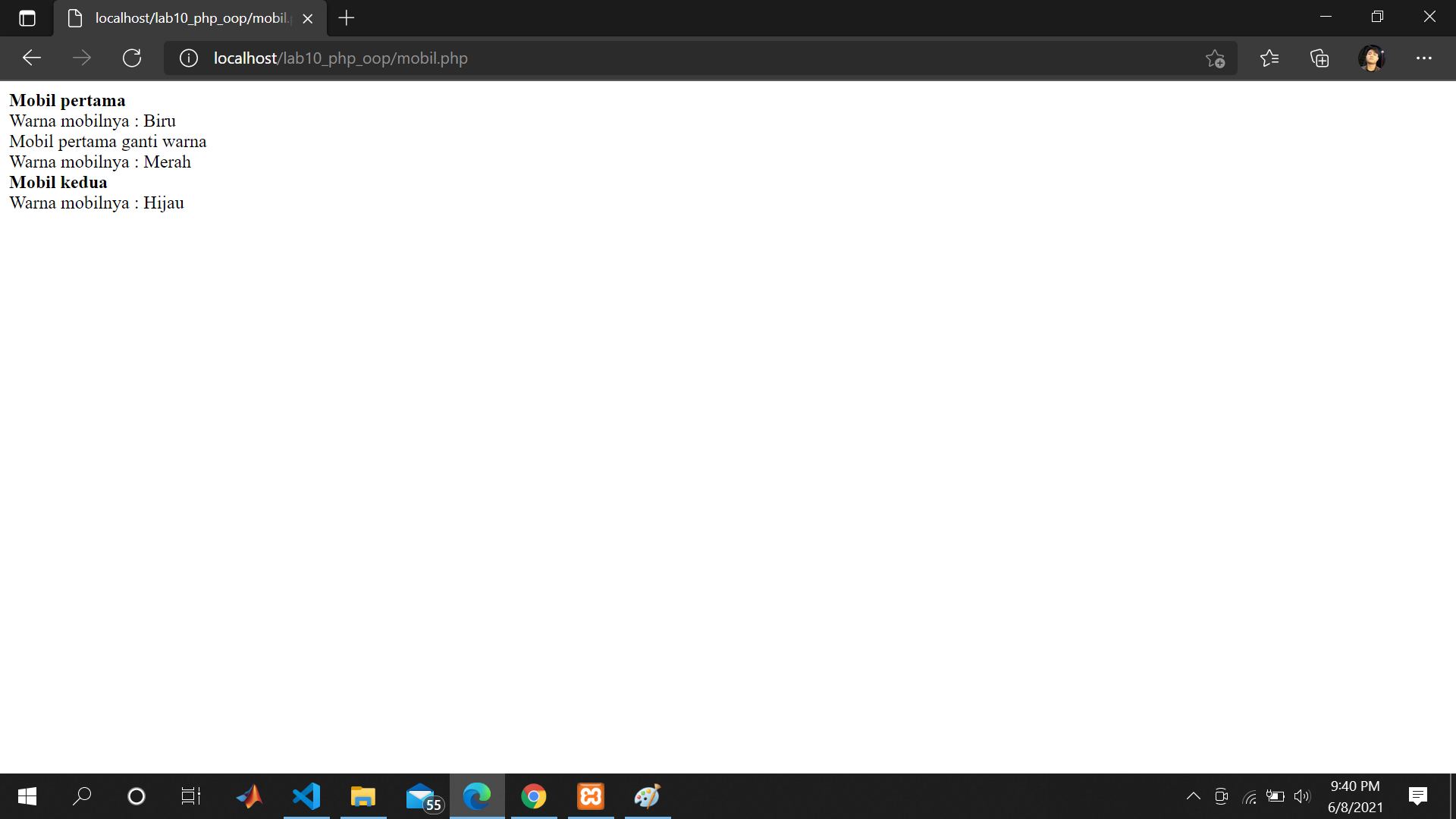Open a new browser tab
The image size is (1456, 819).
point(346,18)
